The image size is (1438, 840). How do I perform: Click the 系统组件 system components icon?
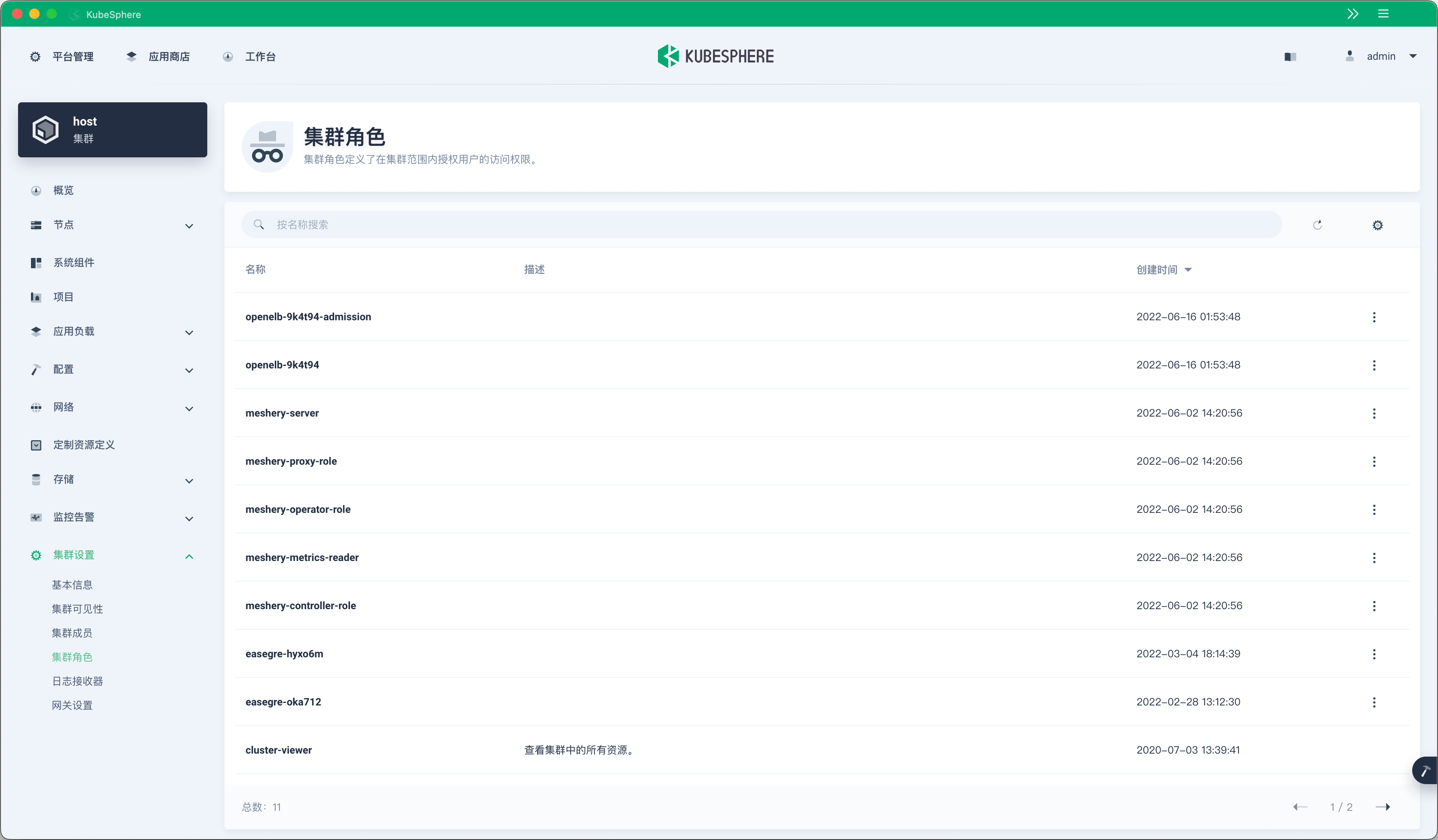36,262
